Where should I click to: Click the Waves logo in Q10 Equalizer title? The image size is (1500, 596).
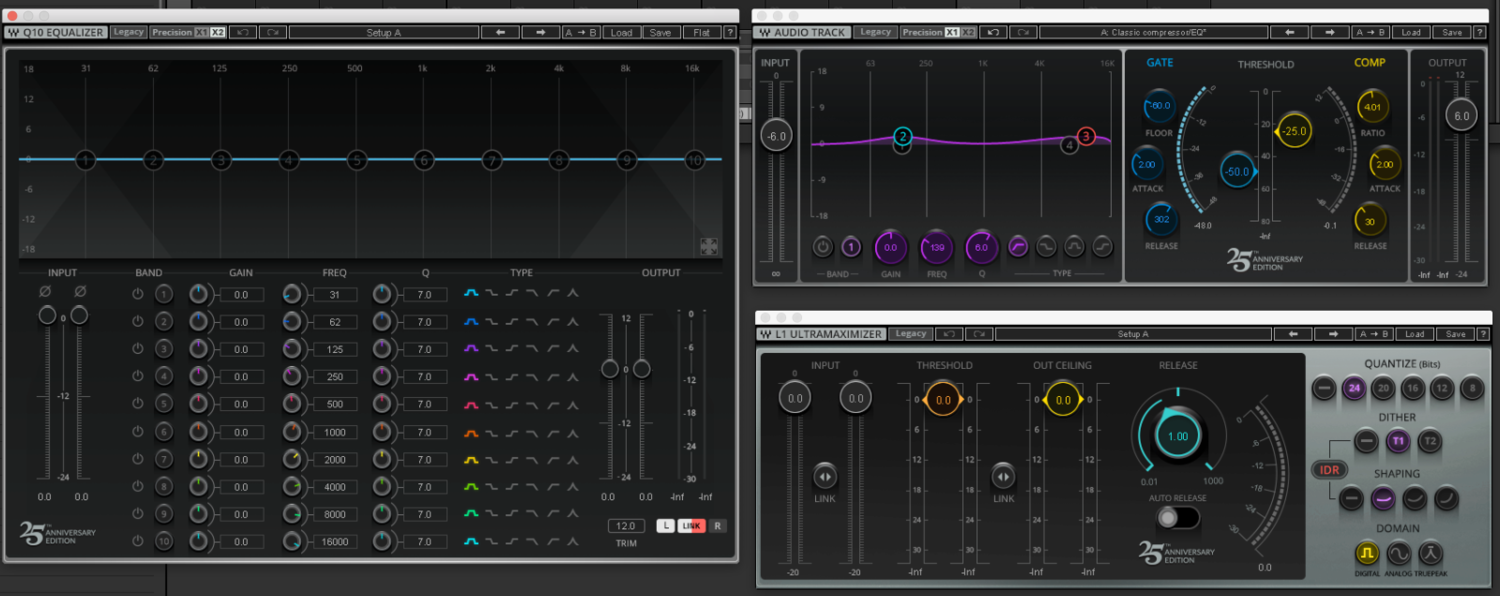click(13, 32)
